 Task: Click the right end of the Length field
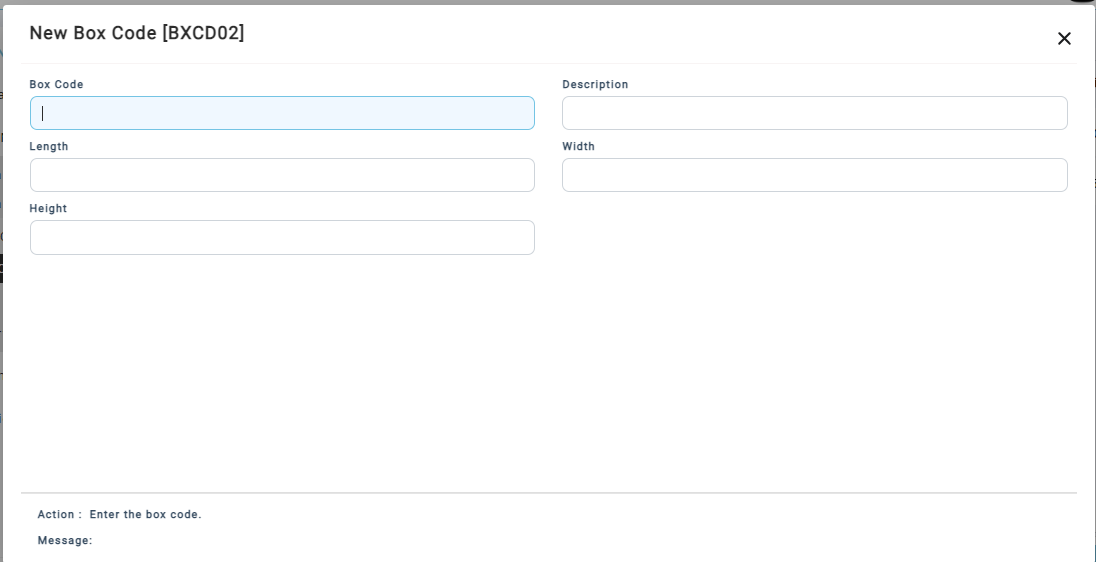(520, 175)
